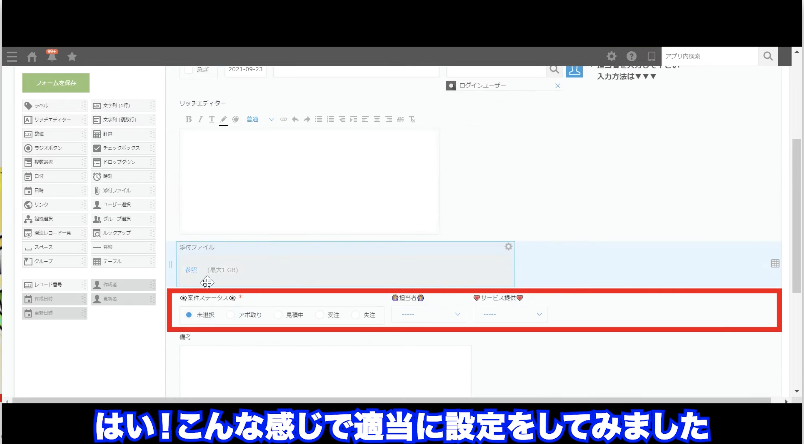Open the hamburger menu icon

[x=11, y=56]
